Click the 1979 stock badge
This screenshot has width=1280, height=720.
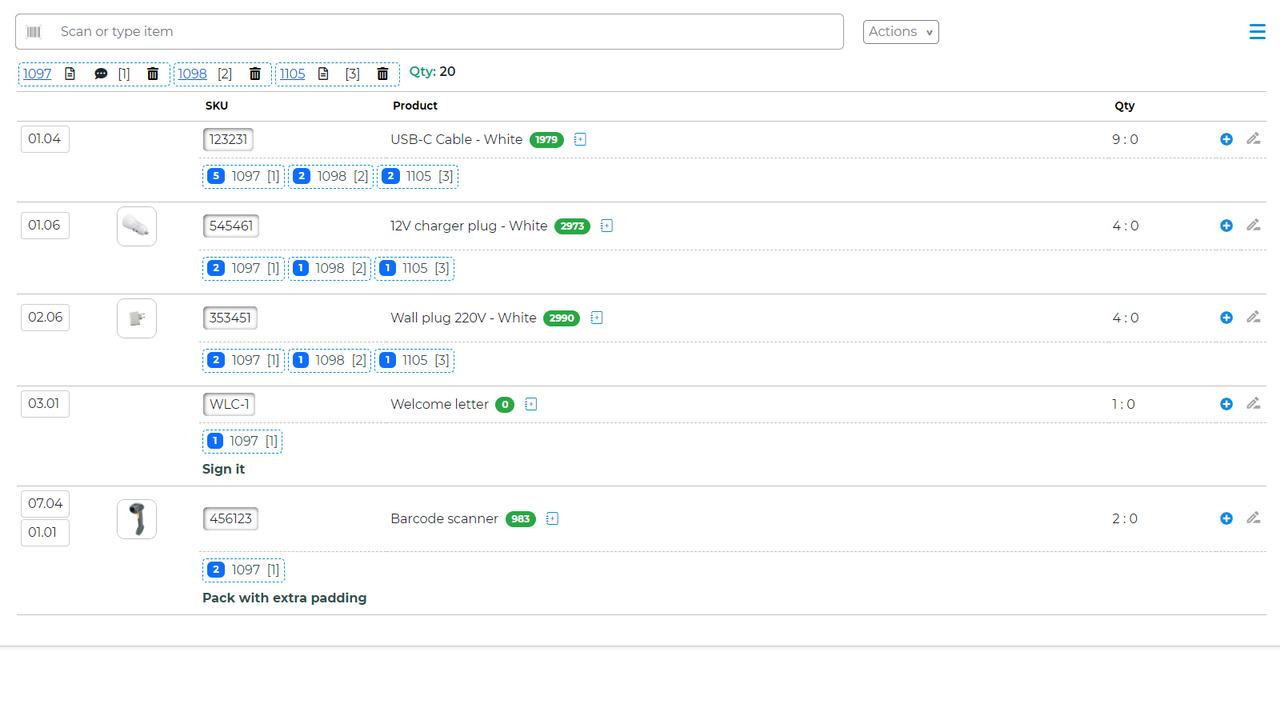pyautogui.click(x=547, y=140)
